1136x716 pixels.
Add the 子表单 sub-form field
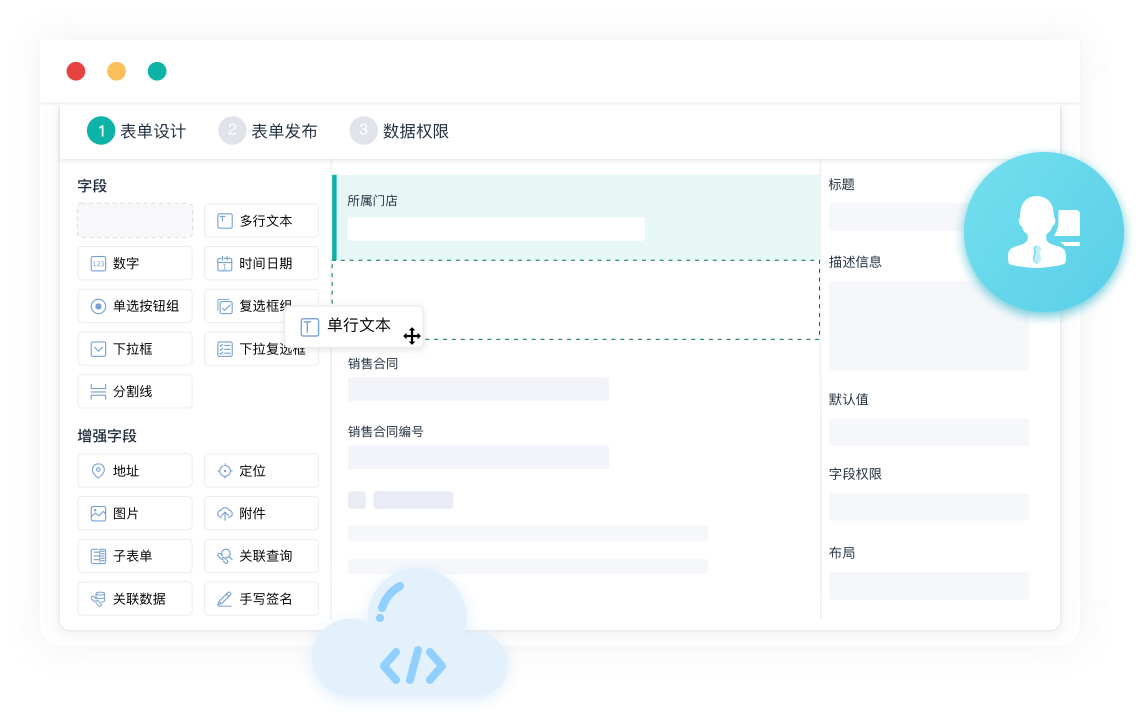[135, 556]
